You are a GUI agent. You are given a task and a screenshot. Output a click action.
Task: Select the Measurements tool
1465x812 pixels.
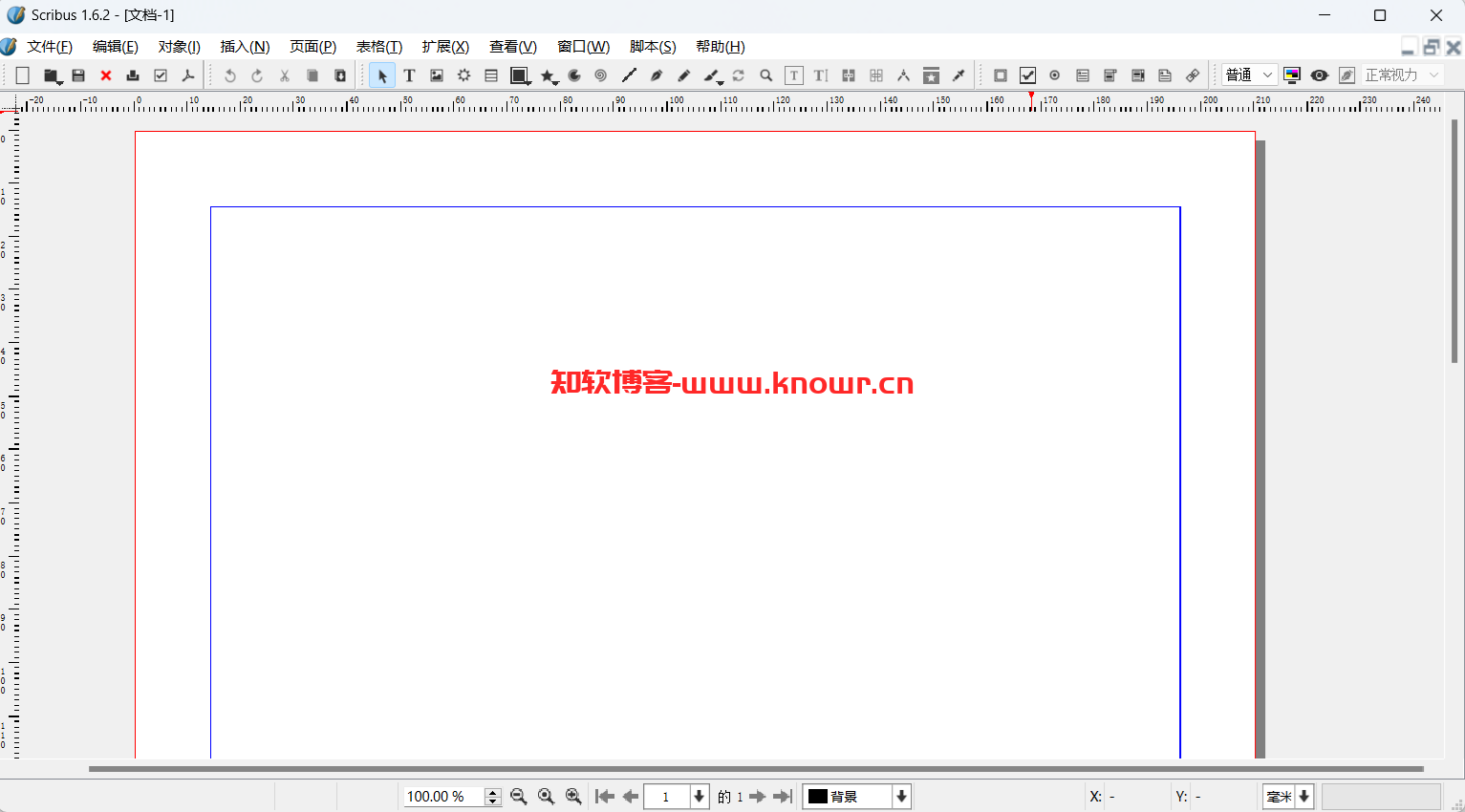[x=903, y=75]
